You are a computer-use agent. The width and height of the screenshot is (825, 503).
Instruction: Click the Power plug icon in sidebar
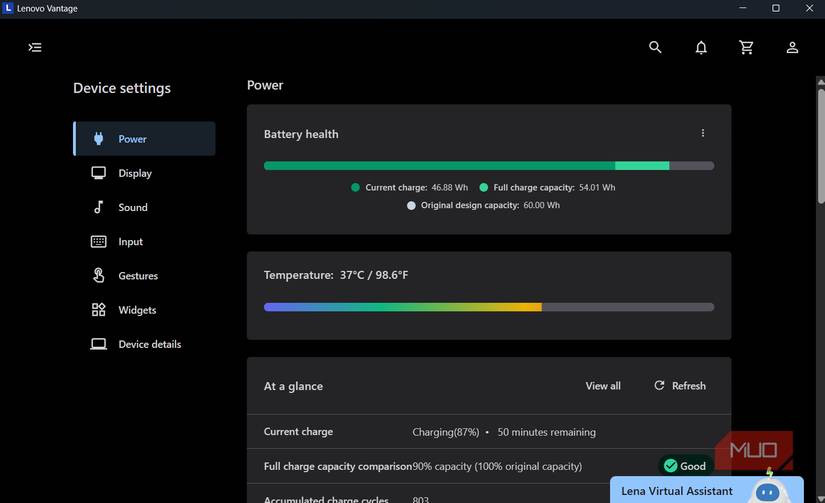98,139
